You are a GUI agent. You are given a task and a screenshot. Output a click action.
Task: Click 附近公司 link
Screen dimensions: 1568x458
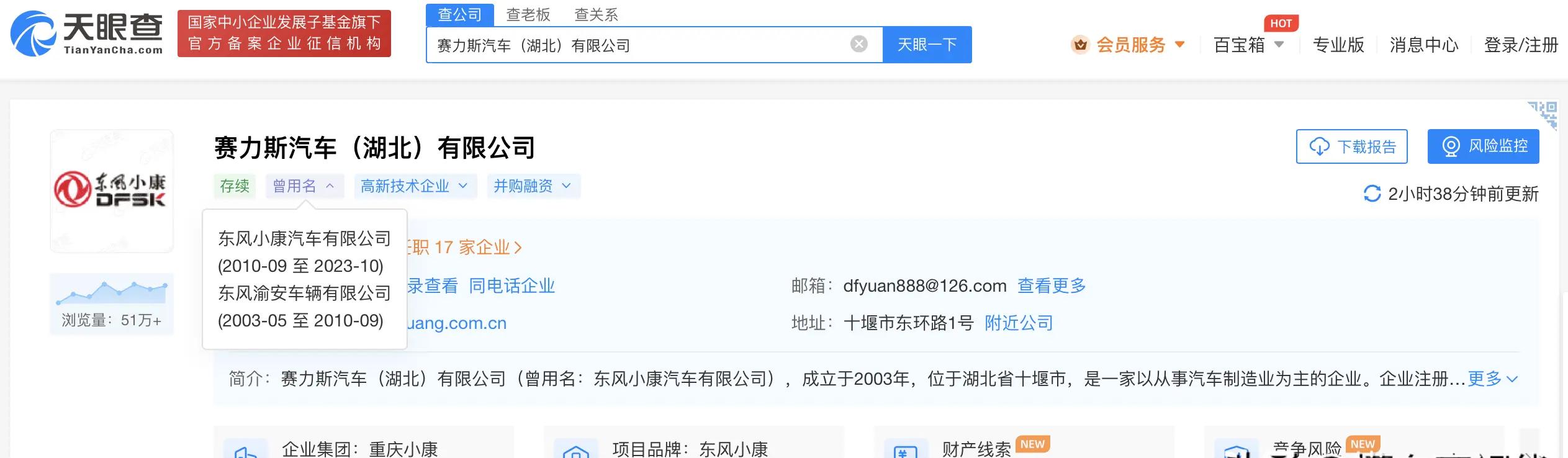1019,323
